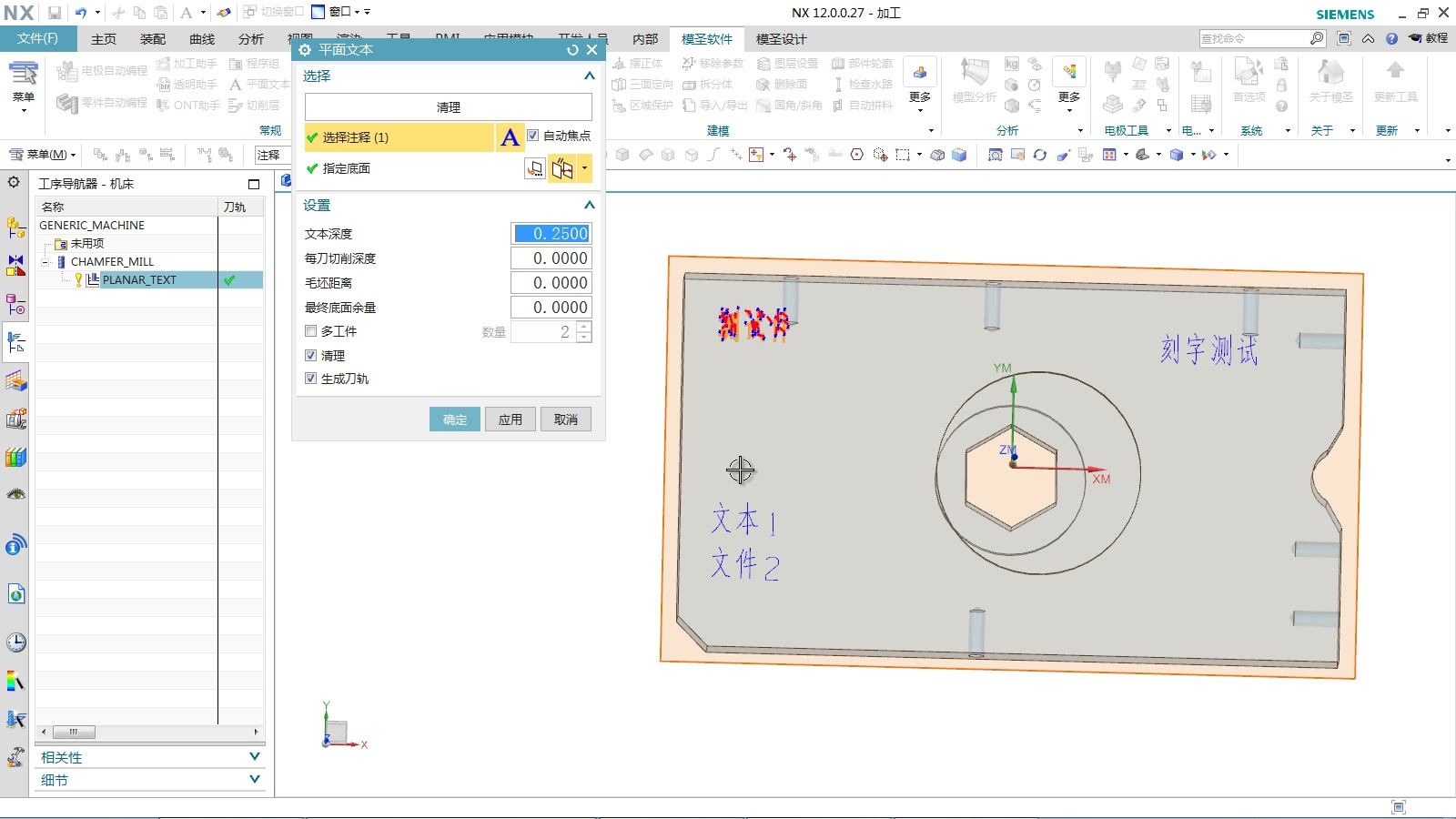Open the 文件(F) menu
1456x819 pixels.
[x=37, y=38]
